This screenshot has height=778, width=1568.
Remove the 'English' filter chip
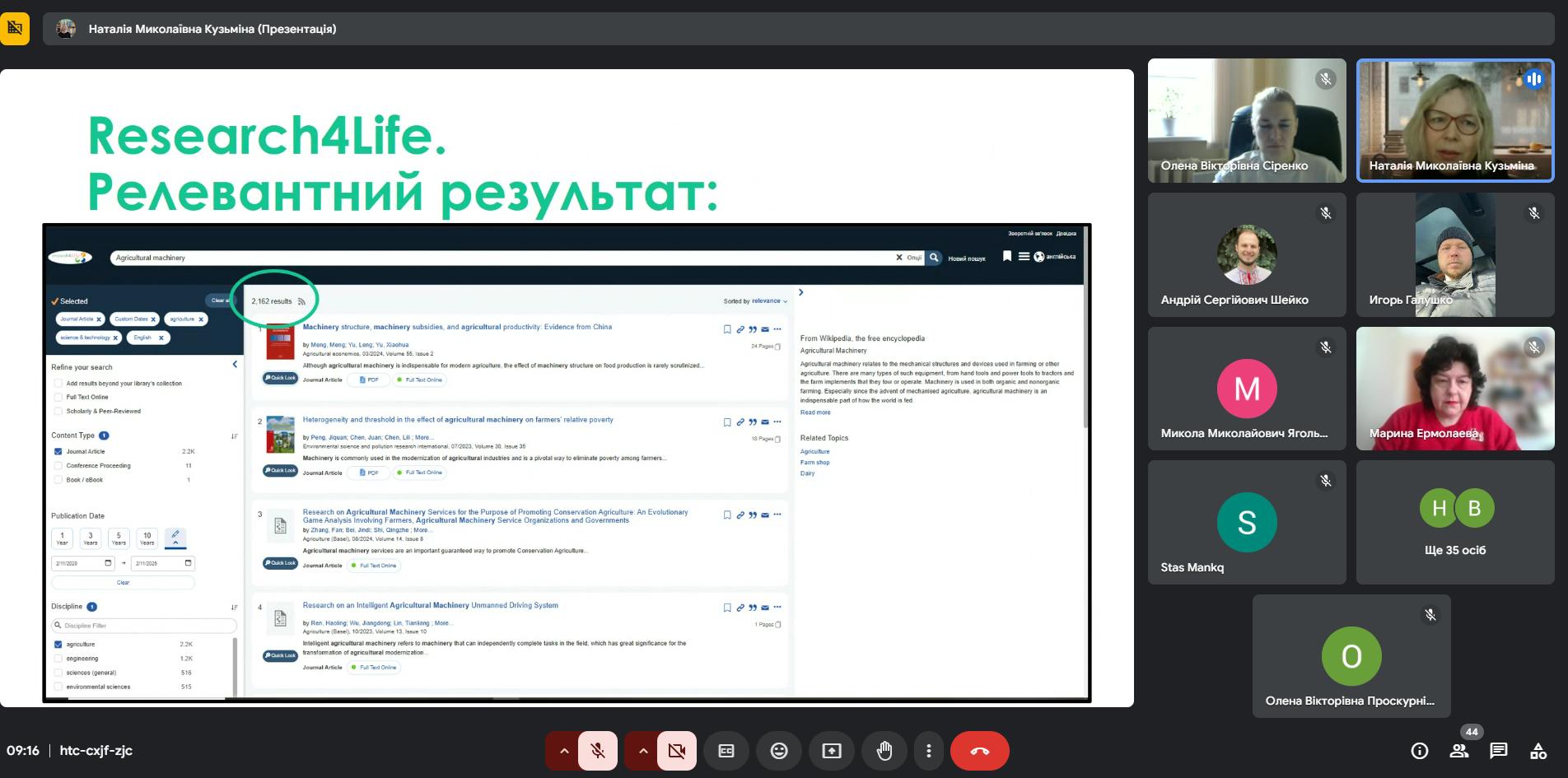161,338
